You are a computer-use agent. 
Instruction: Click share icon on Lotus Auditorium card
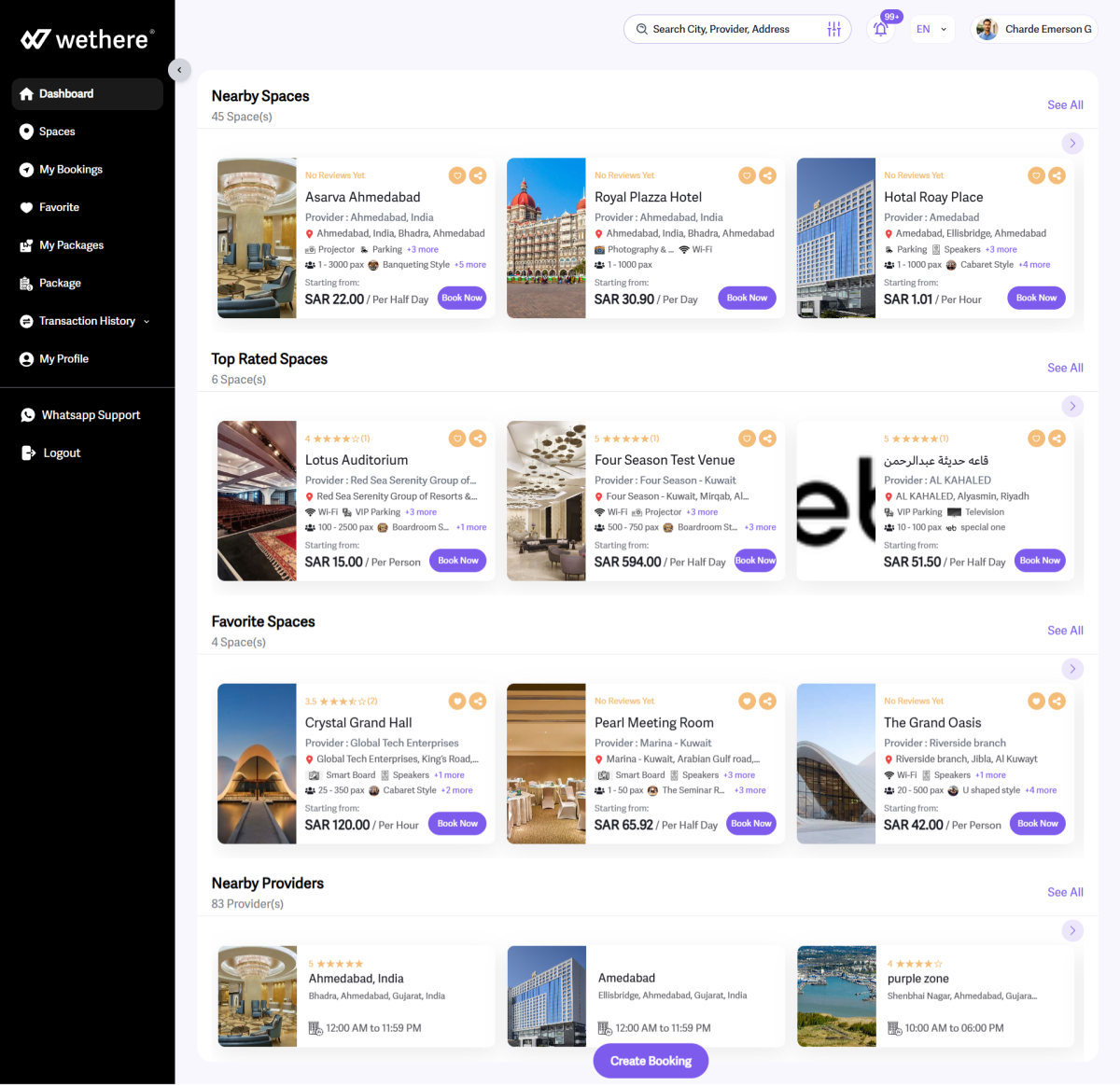pyautogui.click(x=478, y=439)
